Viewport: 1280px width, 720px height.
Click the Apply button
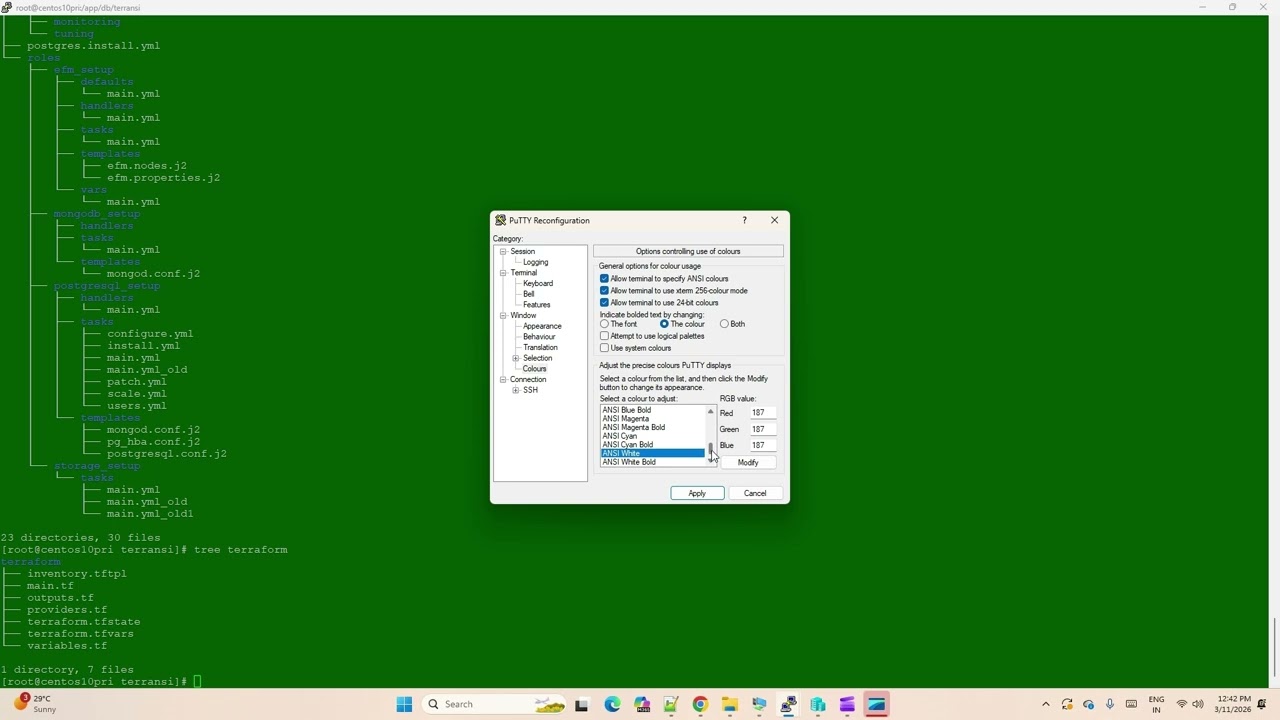[x=697, y=493]
